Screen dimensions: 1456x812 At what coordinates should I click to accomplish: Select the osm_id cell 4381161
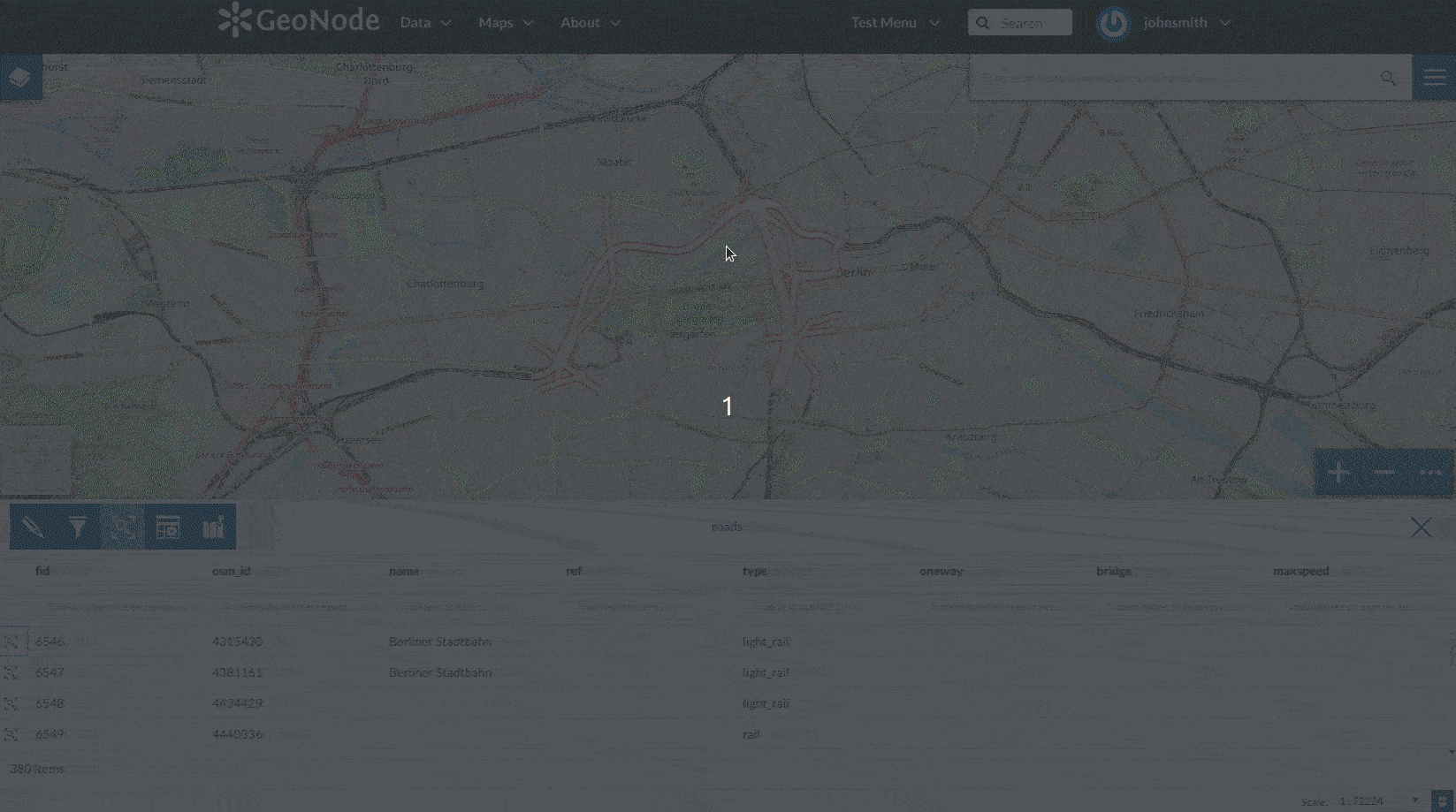pos(237,672)
